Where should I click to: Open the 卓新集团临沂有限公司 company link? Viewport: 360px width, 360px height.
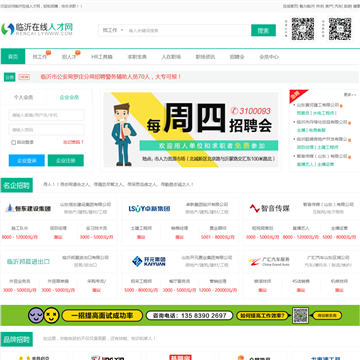coord(207,204)
